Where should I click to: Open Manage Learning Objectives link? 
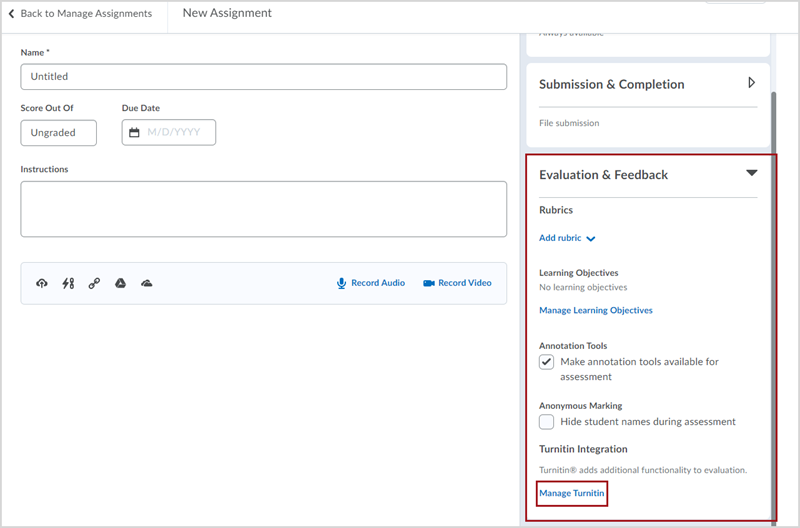point(595,310)
